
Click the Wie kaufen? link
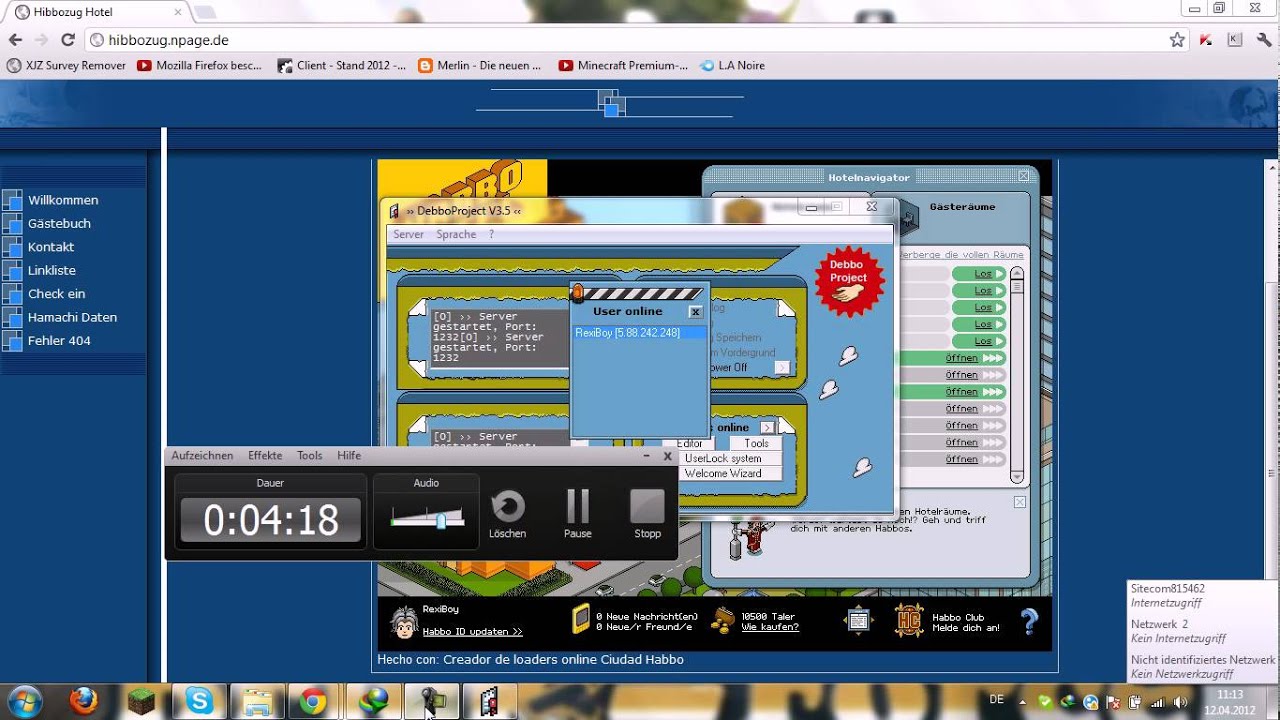coord(770,627)
